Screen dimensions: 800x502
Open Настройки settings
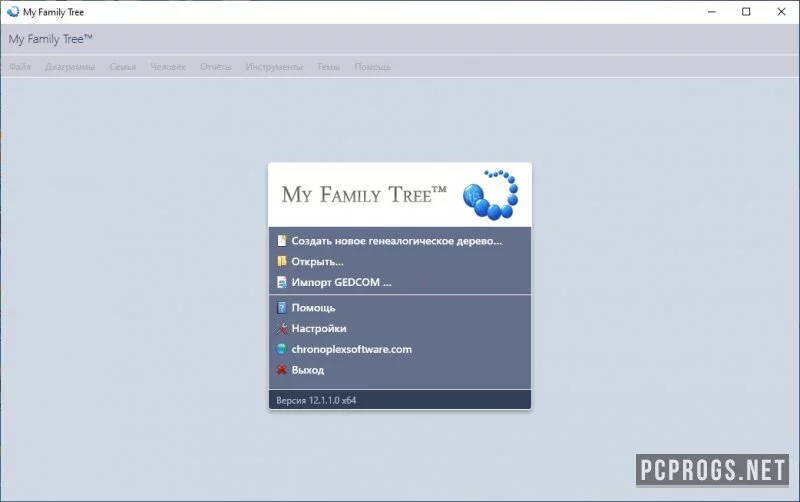(319, 329)
